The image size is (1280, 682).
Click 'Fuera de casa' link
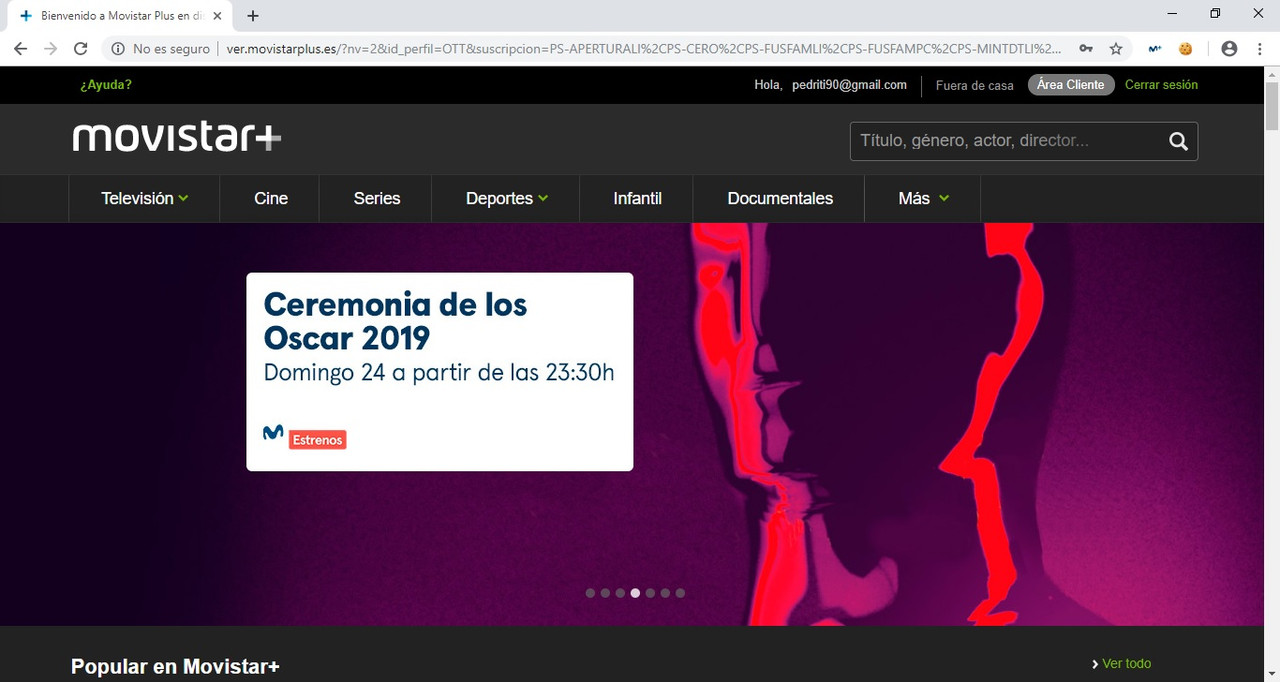click(974, 85)
